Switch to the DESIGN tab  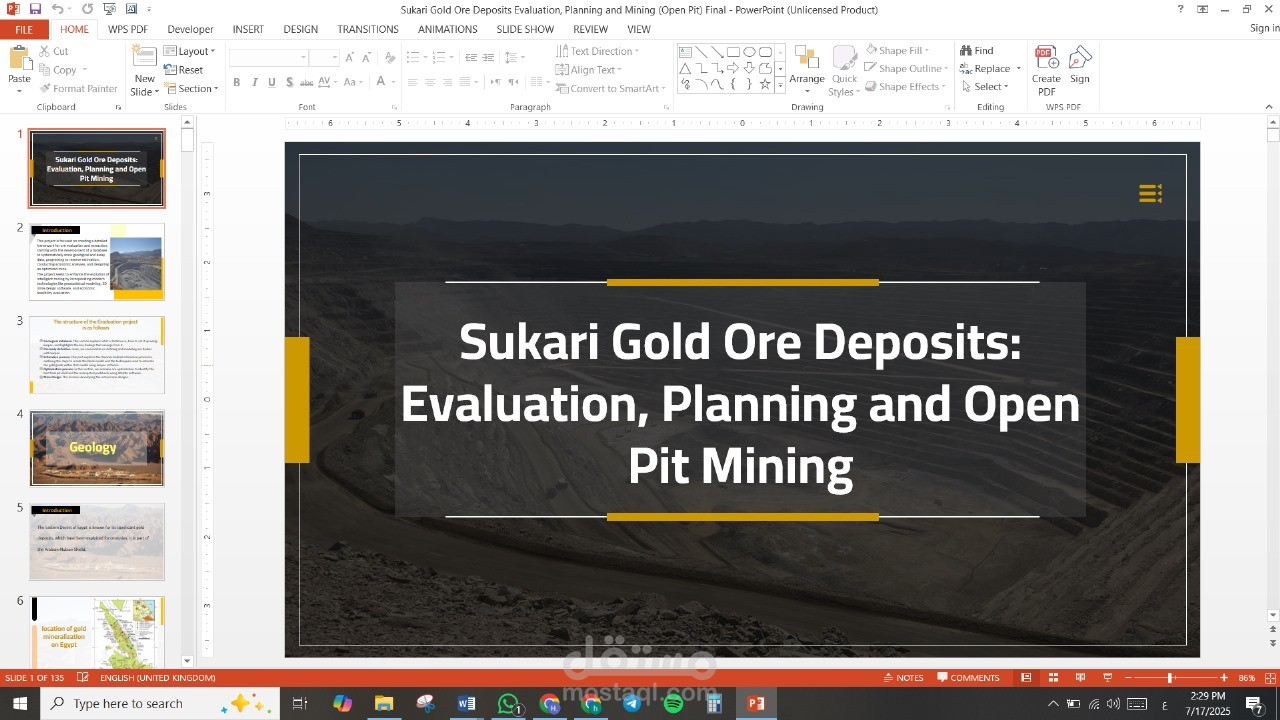tap(300, 30)
